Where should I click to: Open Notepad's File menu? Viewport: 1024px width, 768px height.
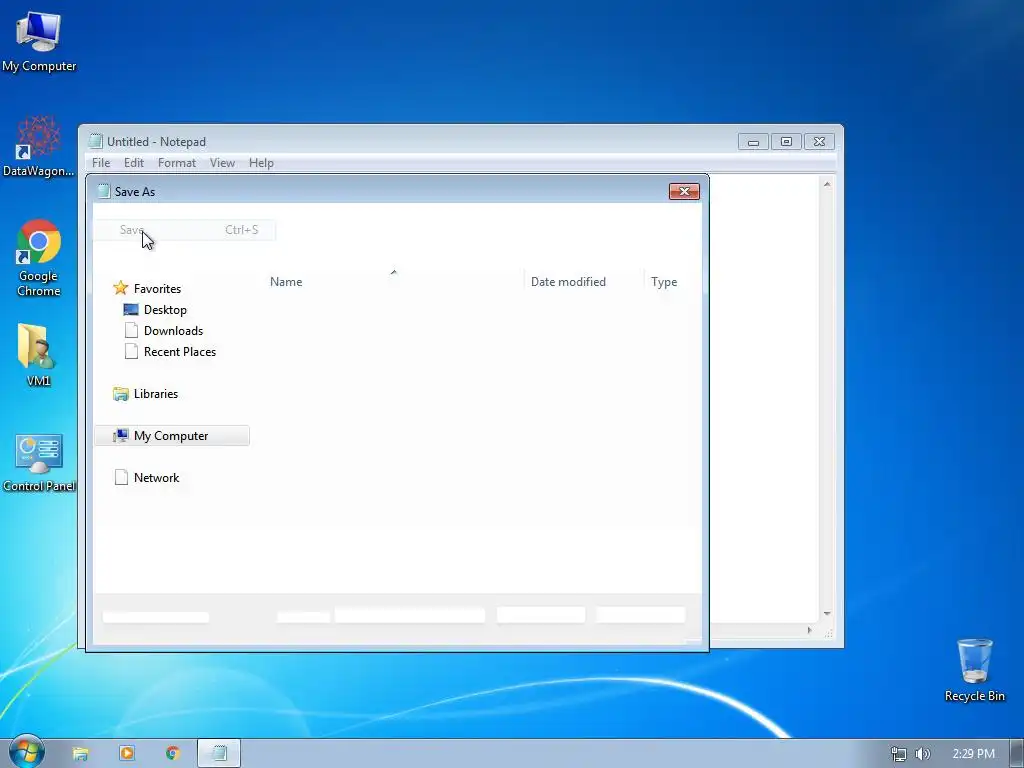101,163
